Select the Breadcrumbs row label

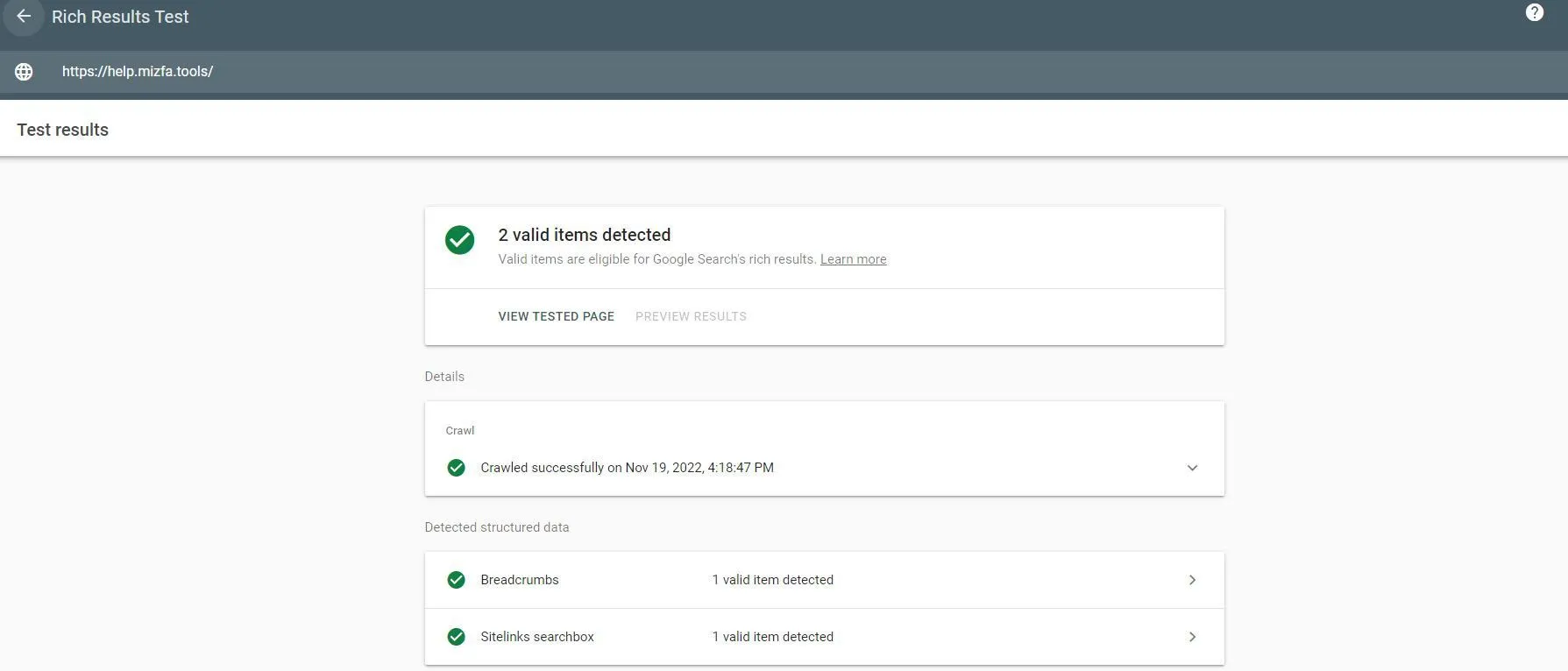coord(519,580)
